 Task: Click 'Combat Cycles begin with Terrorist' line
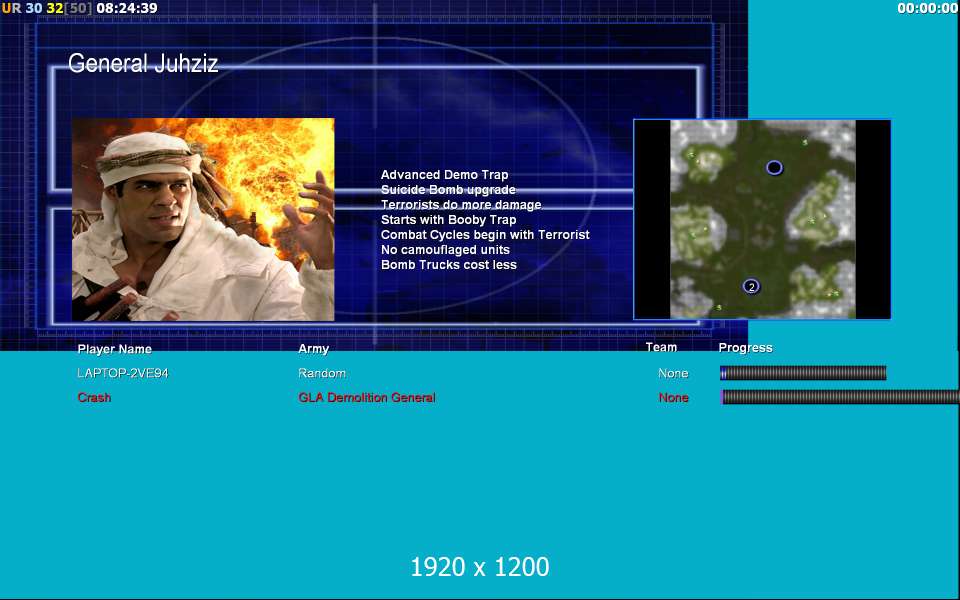tap(485, 234)
